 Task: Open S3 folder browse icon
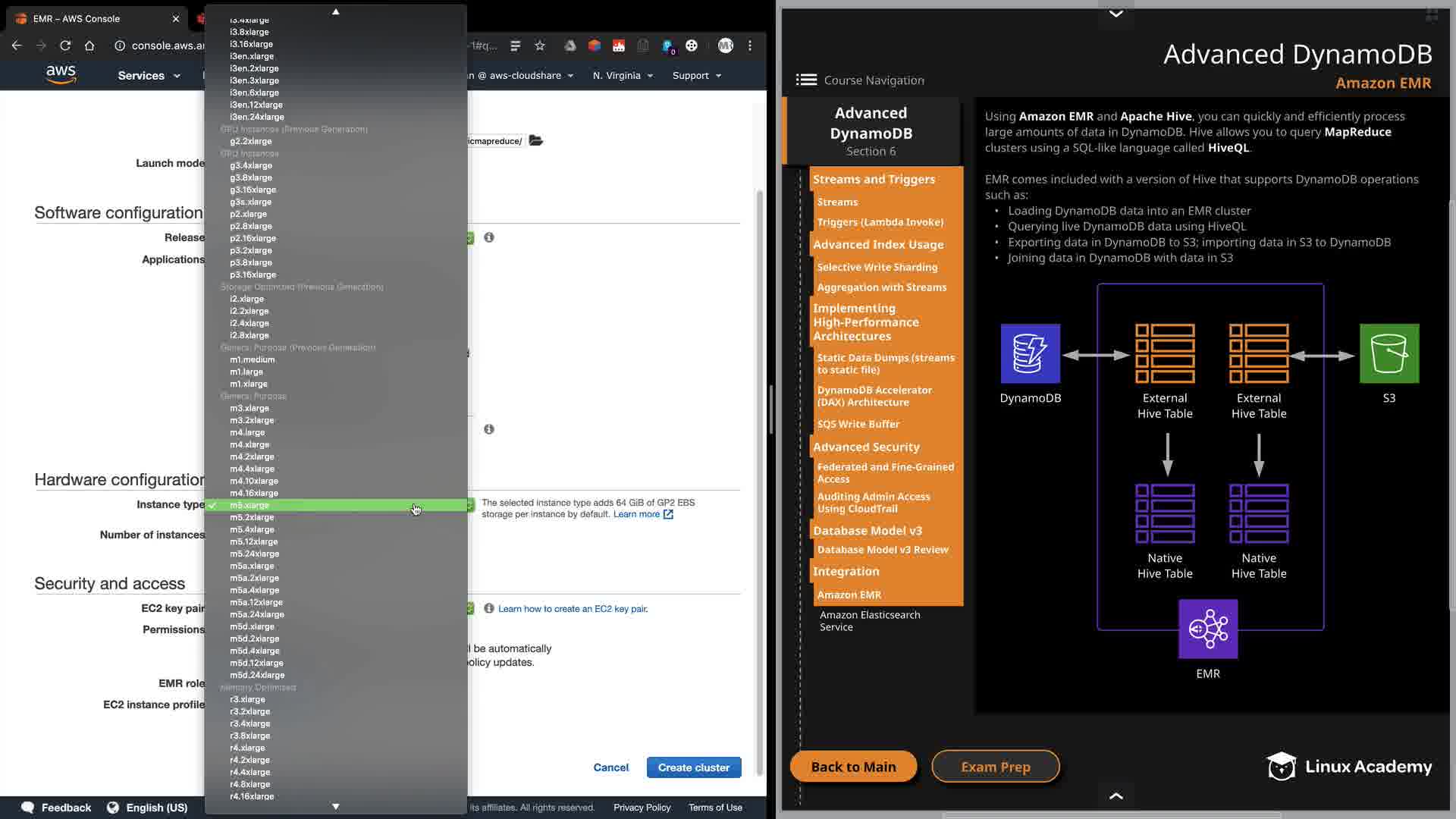(x=536, y=140)
